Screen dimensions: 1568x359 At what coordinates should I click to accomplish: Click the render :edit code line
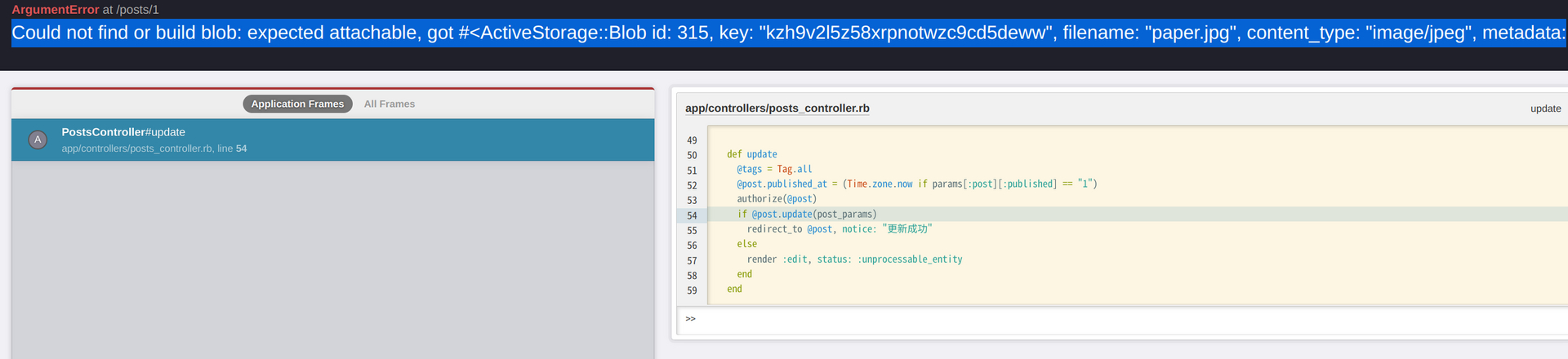coord(854,259)
